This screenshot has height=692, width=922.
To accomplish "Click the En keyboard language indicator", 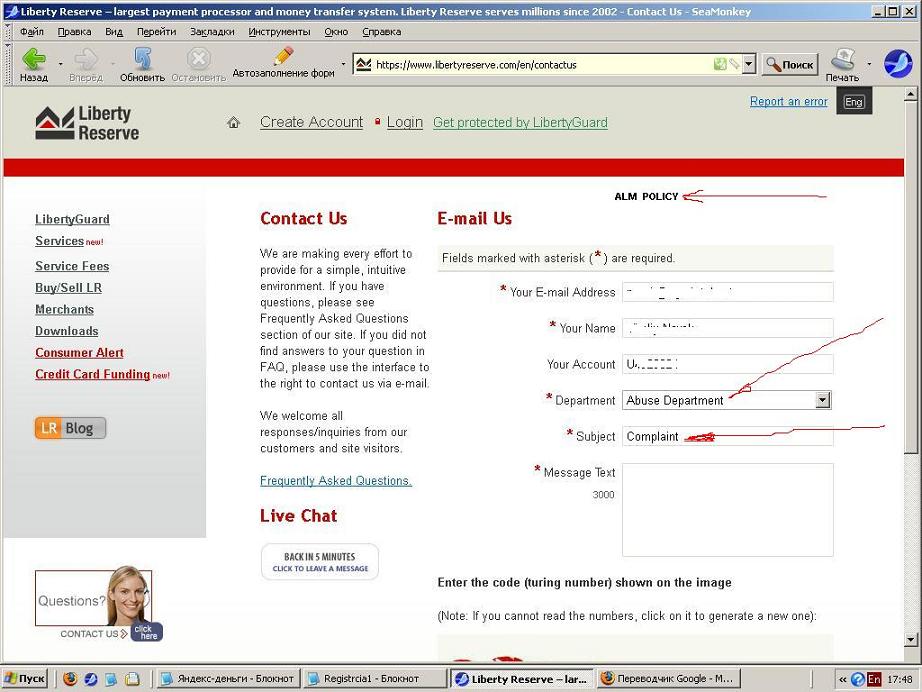I will pos(874,680).
